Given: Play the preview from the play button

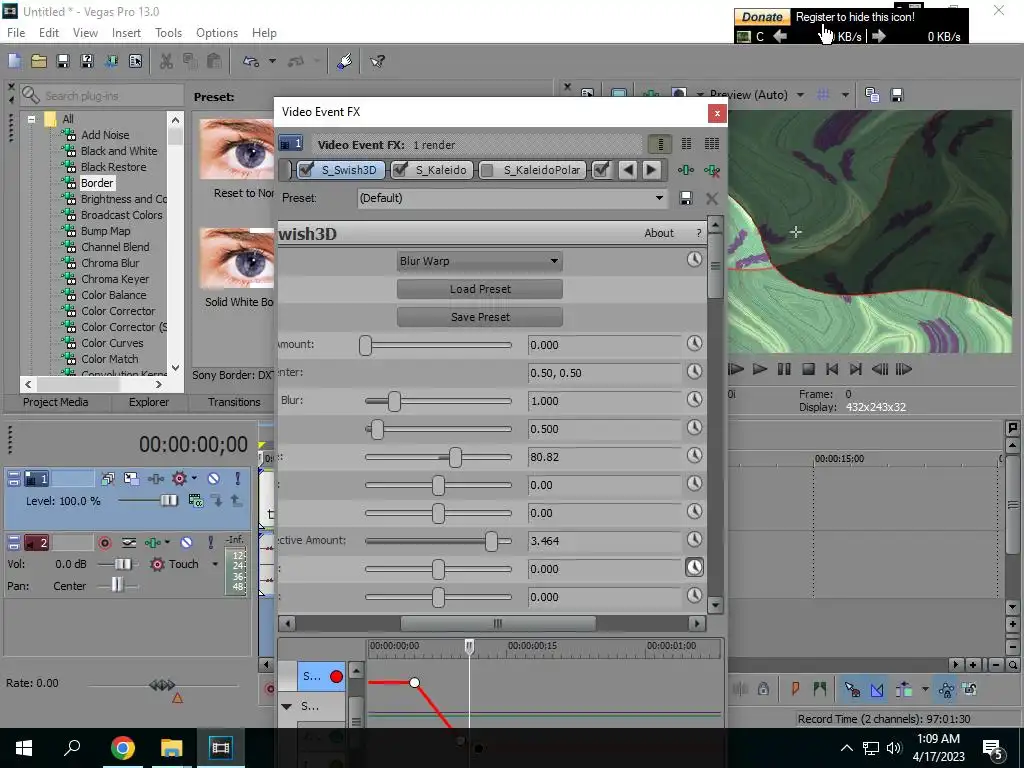Looking at the screenshot, I should (x=760, y=370).
